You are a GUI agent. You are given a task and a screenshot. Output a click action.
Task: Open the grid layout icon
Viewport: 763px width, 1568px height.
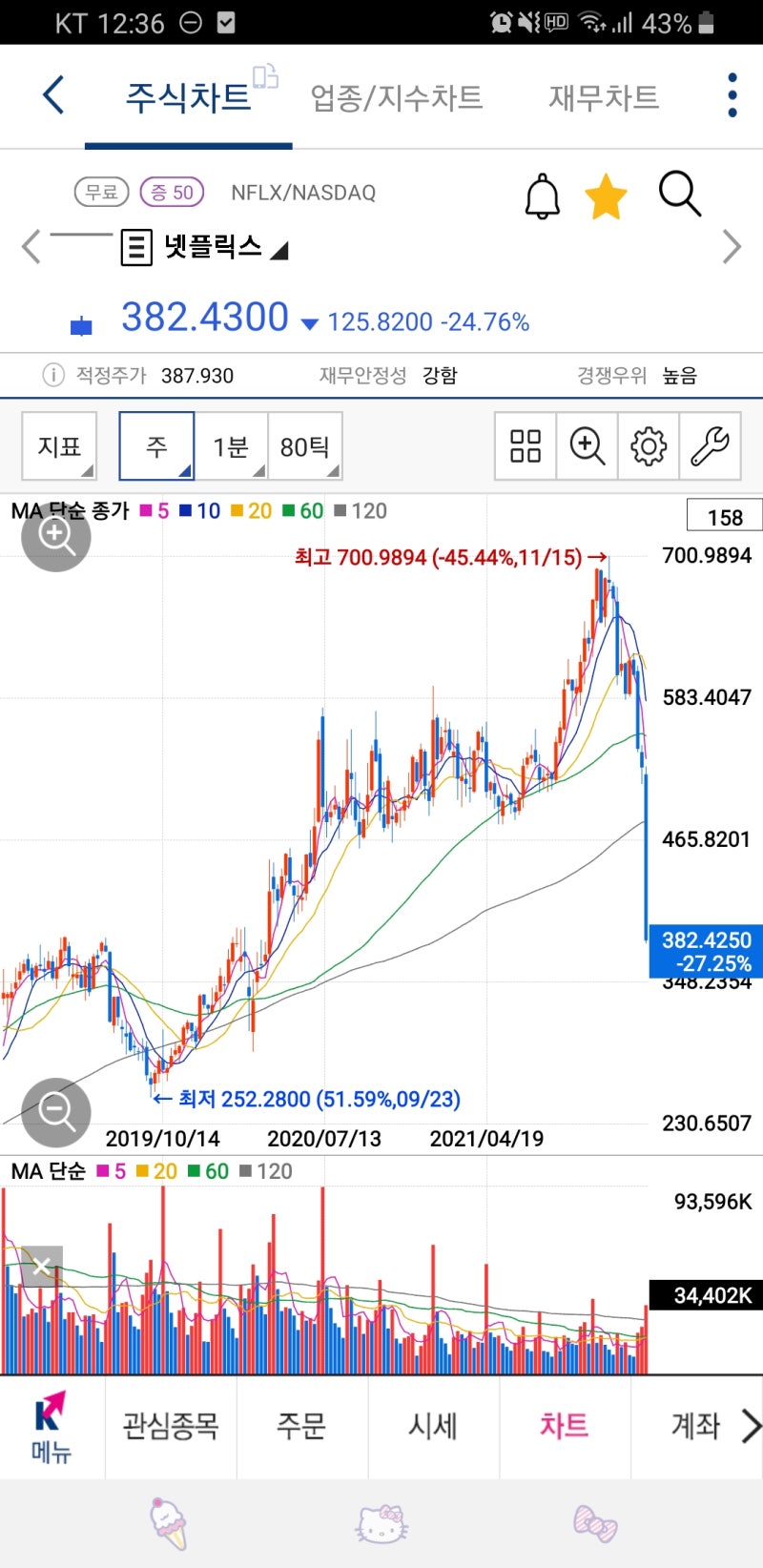tap(525, 445)
